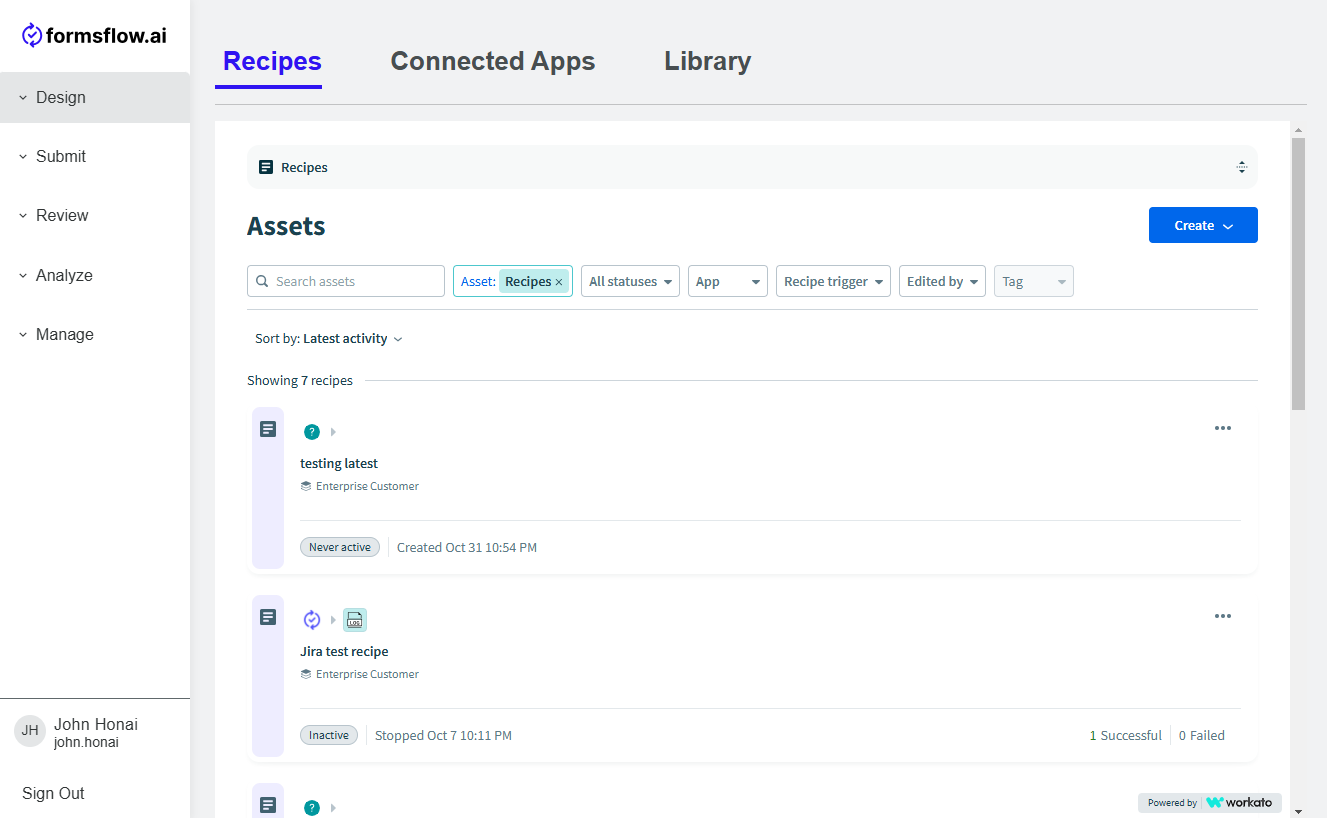Click the Never active status badge
Viewport: 1327px width, 818px height.
tap(340, 547)
